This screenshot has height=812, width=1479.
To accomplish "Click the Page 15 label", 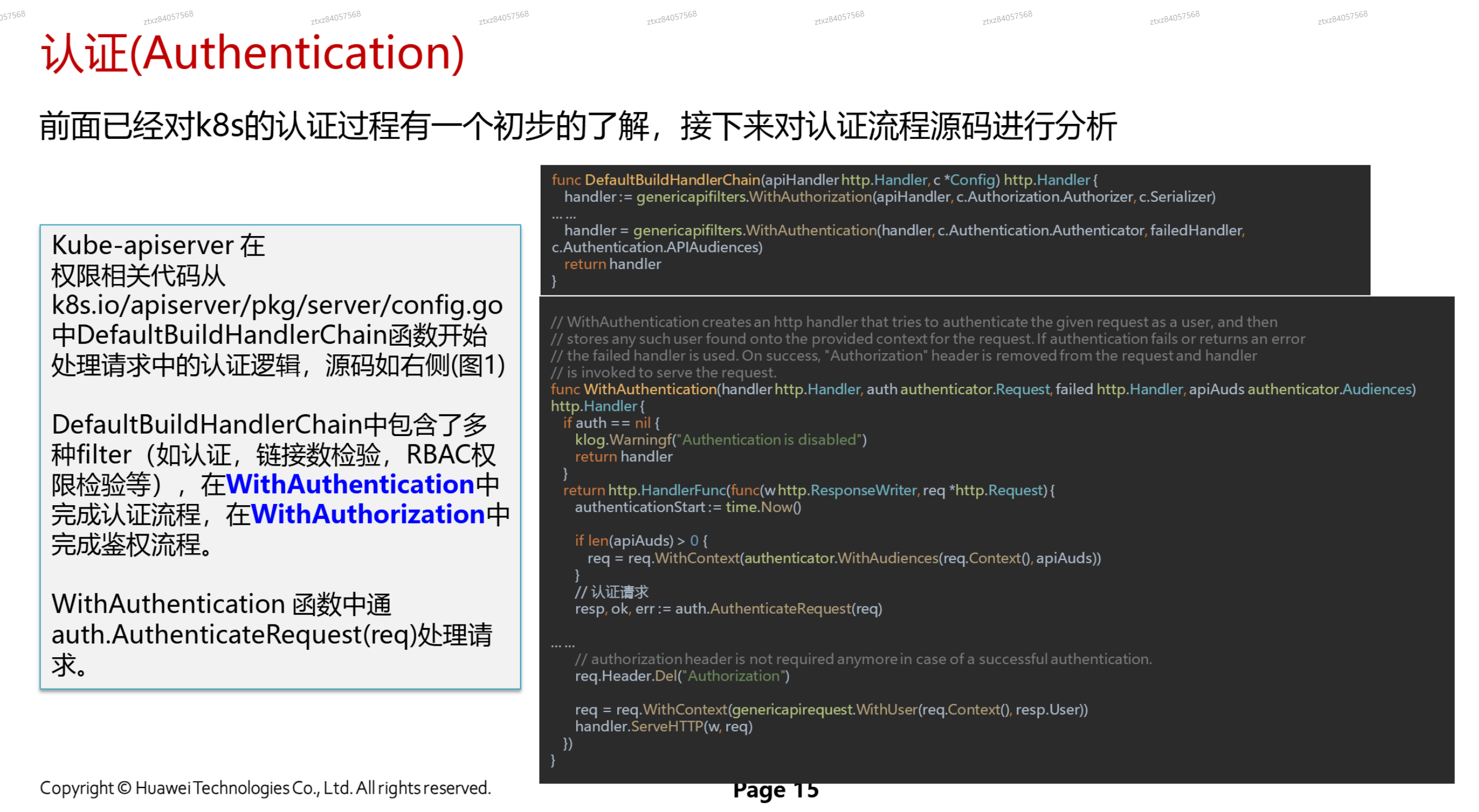I will click(775, 790).
